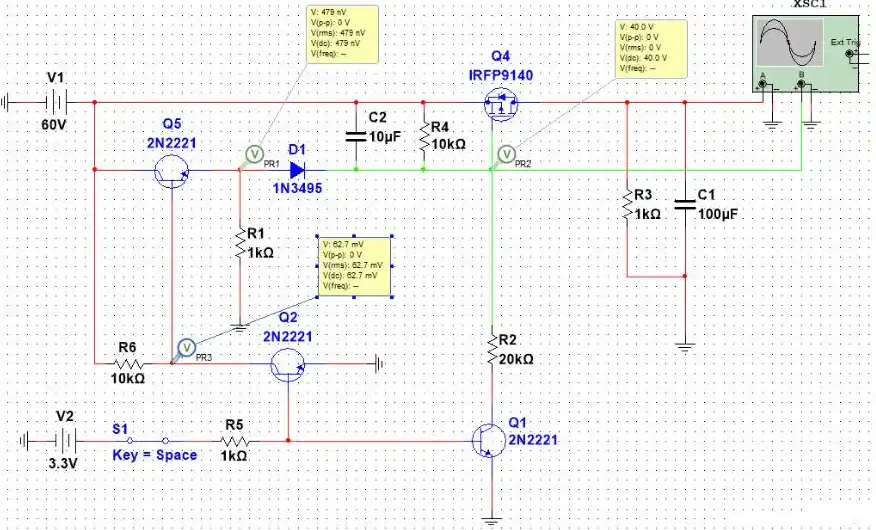This screenshot has width=876, height=530.
Task: Select resistor R6 10kΩ
Action: pos(128,364)
